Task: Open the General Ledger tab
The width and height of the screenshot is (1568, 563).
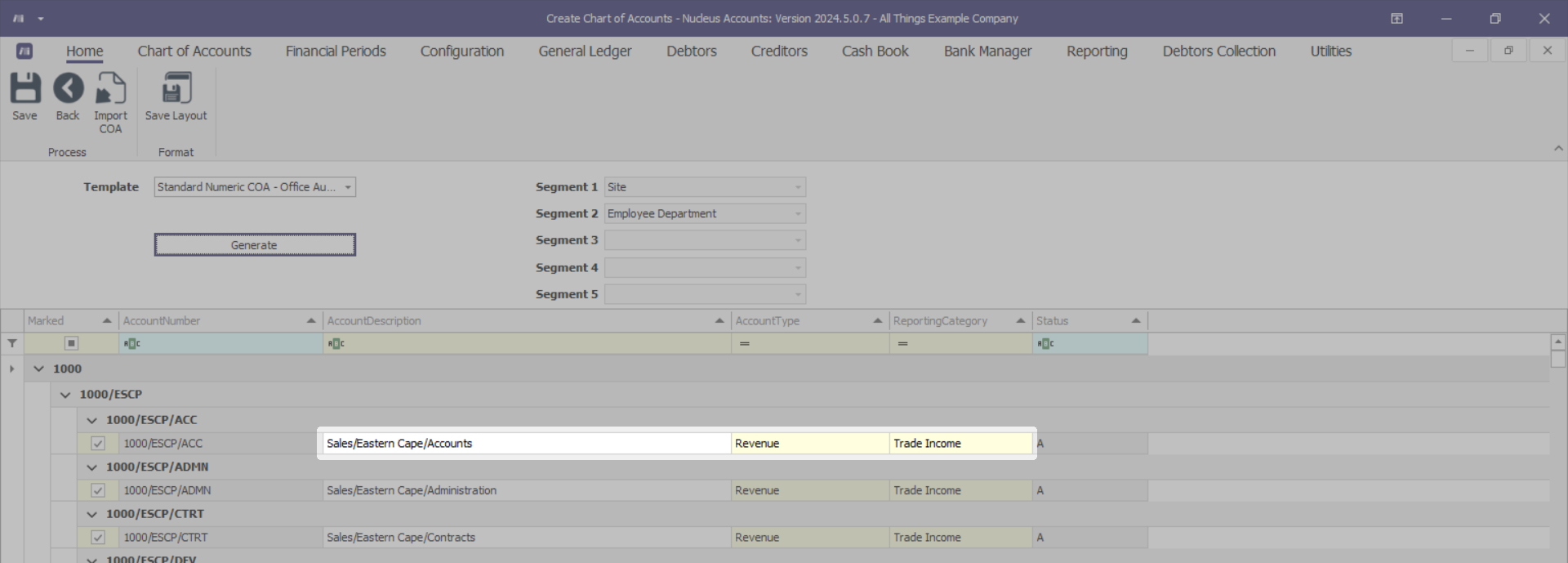Action: click(585, 51)
